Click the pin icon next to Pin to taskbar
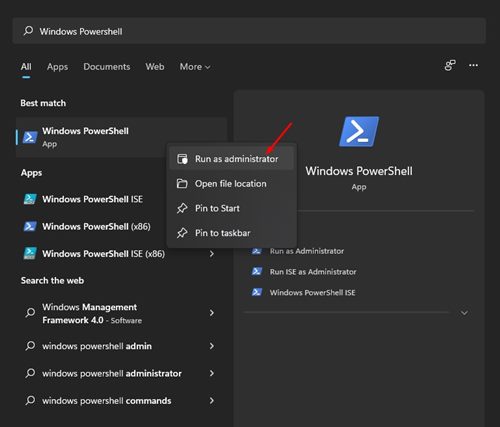 pos(182,233)
